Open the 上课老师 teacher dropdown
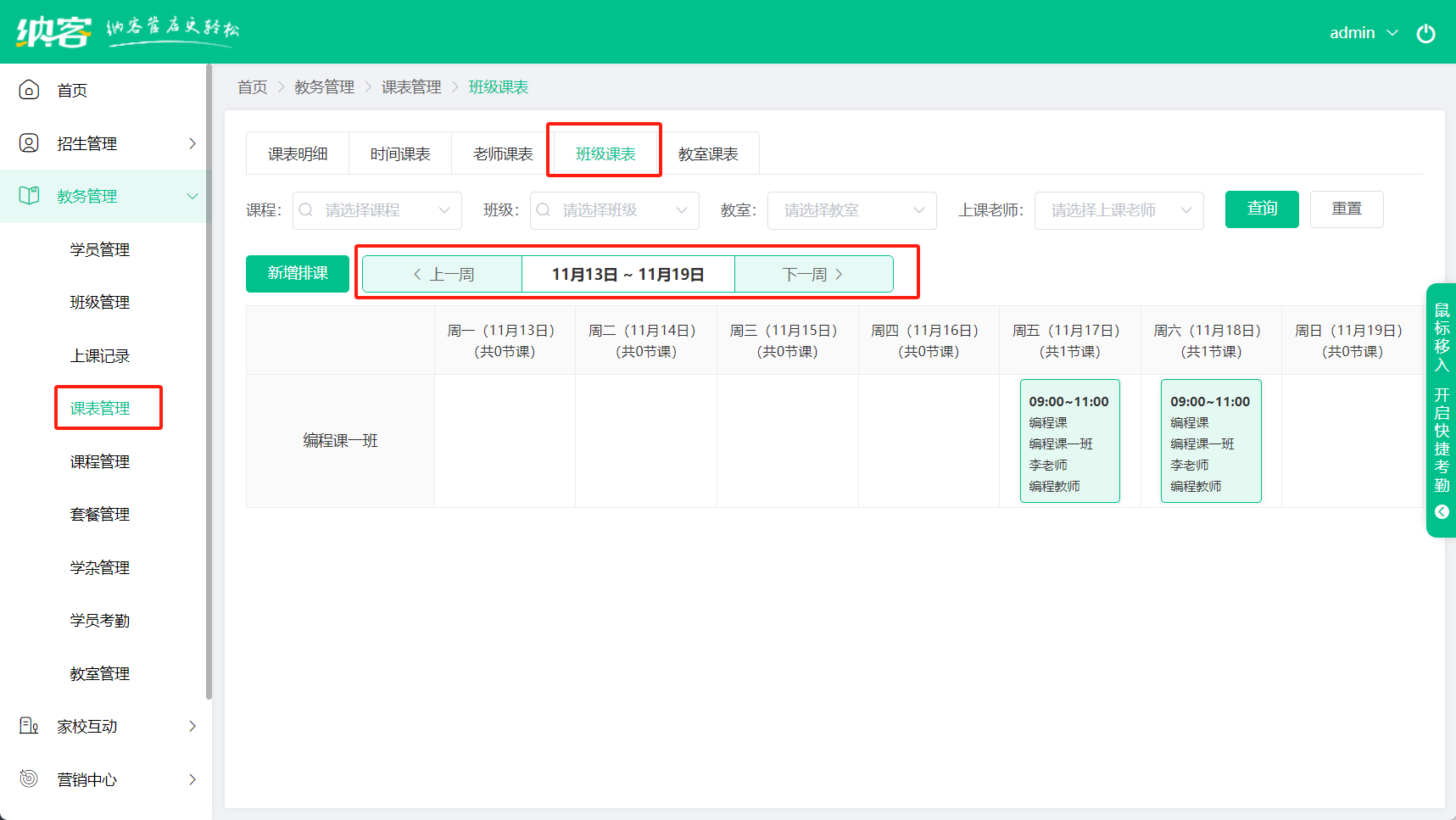The width and height of the screenshot is (1456, 820). [x=1118, y=210]
